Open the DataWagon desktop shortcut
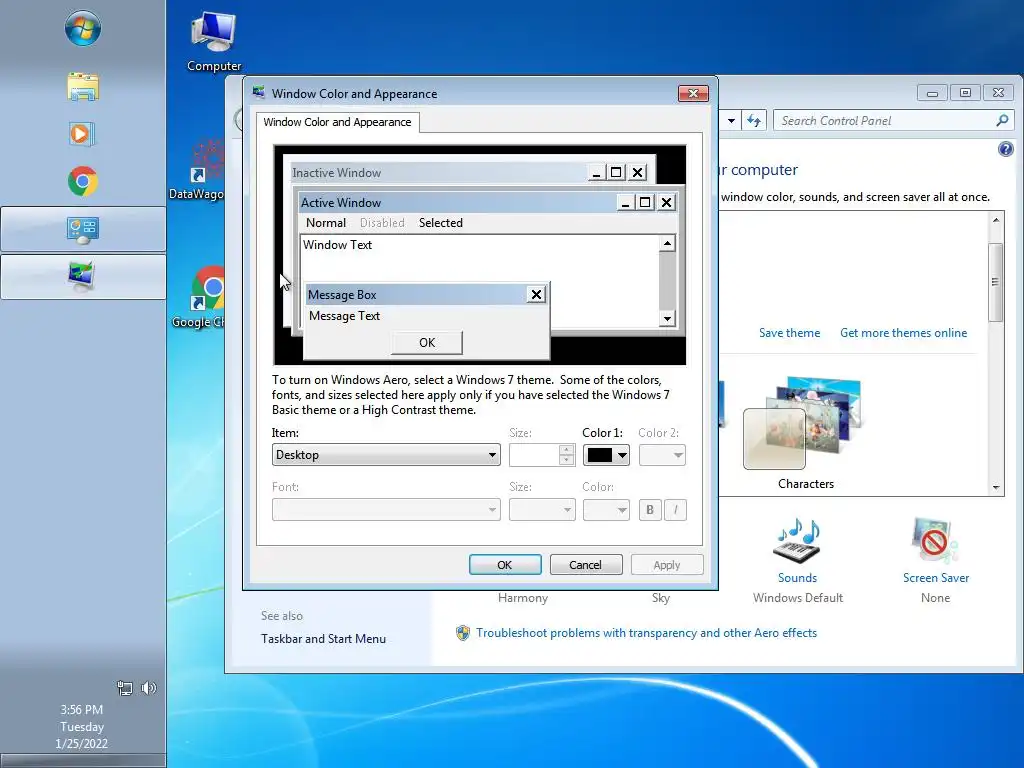 click(197, 170)
